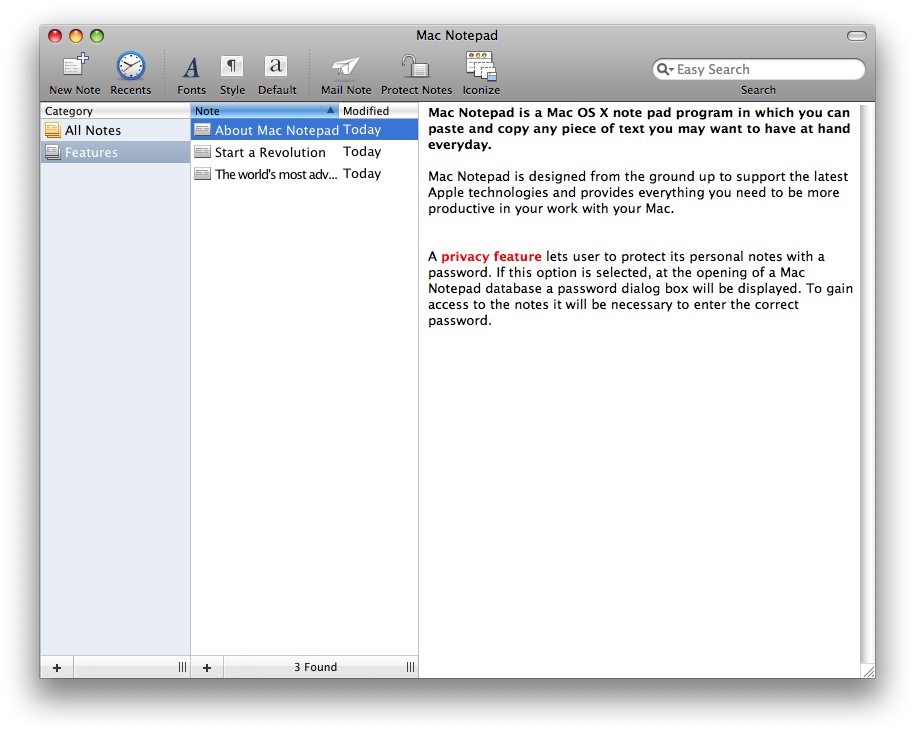Image resolution: width=915 pixels, height=733 pixels.
Task: Sort notes by the Modified column
Action: click(x=378, y=111)
